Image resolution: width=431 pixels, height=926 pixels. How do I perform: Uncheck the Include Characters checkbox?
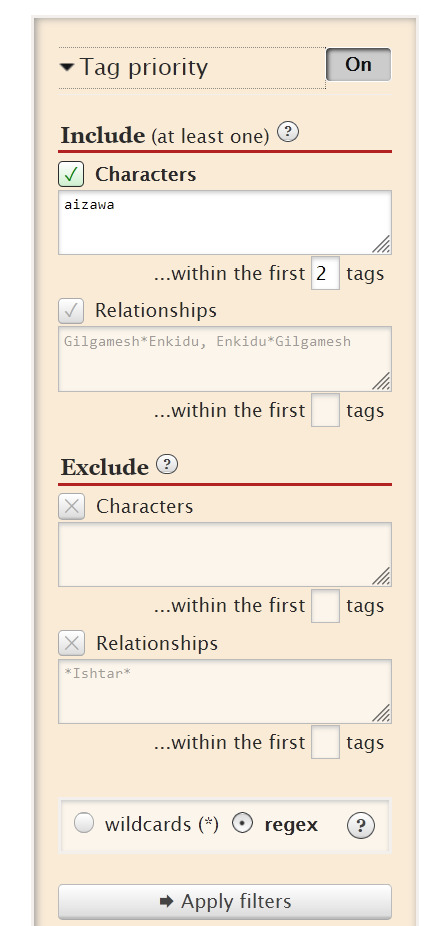71,174
